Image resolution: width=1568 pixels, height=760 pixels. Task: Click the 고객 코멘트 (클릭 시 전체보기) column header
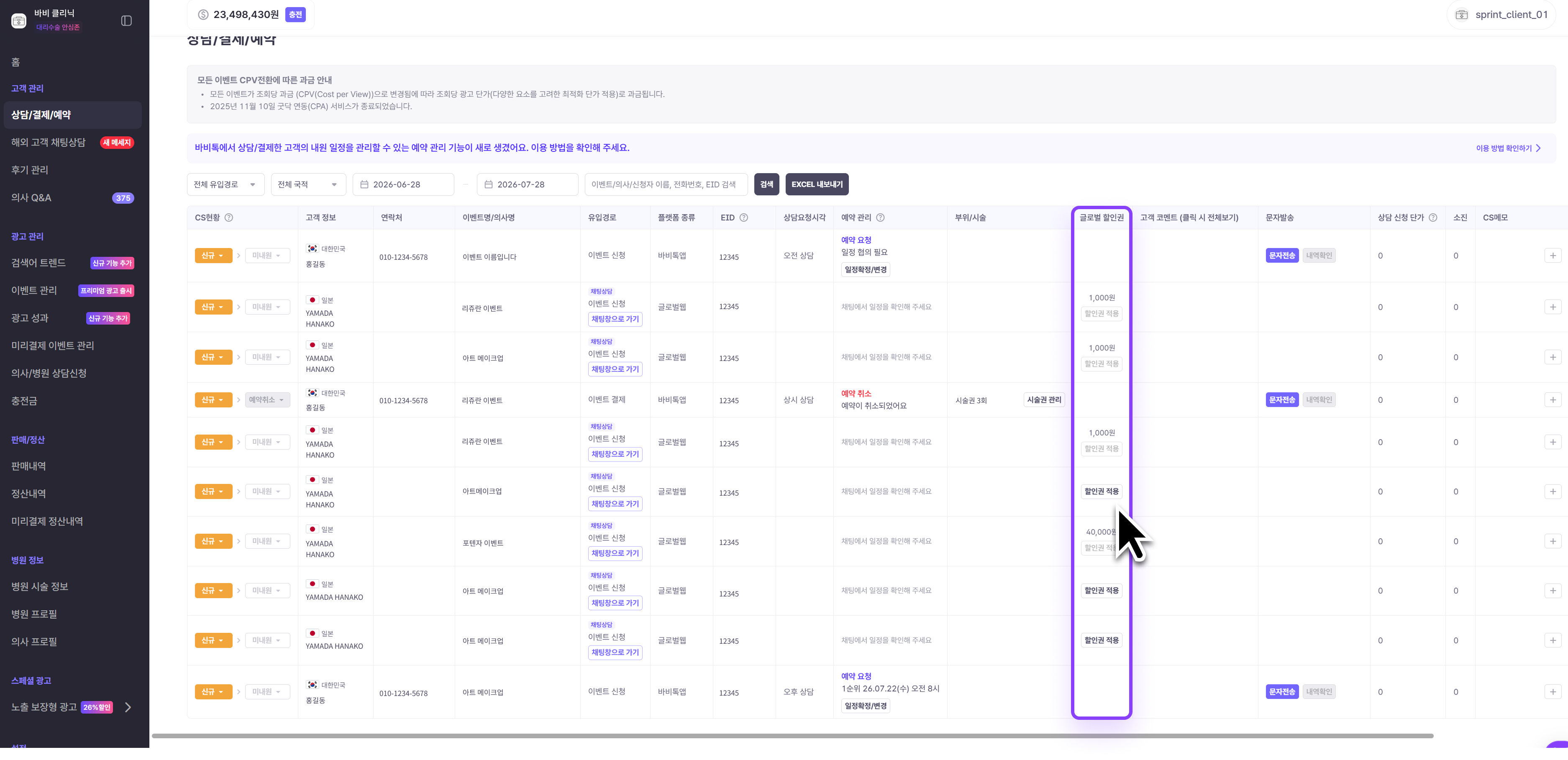[1189, 218]
